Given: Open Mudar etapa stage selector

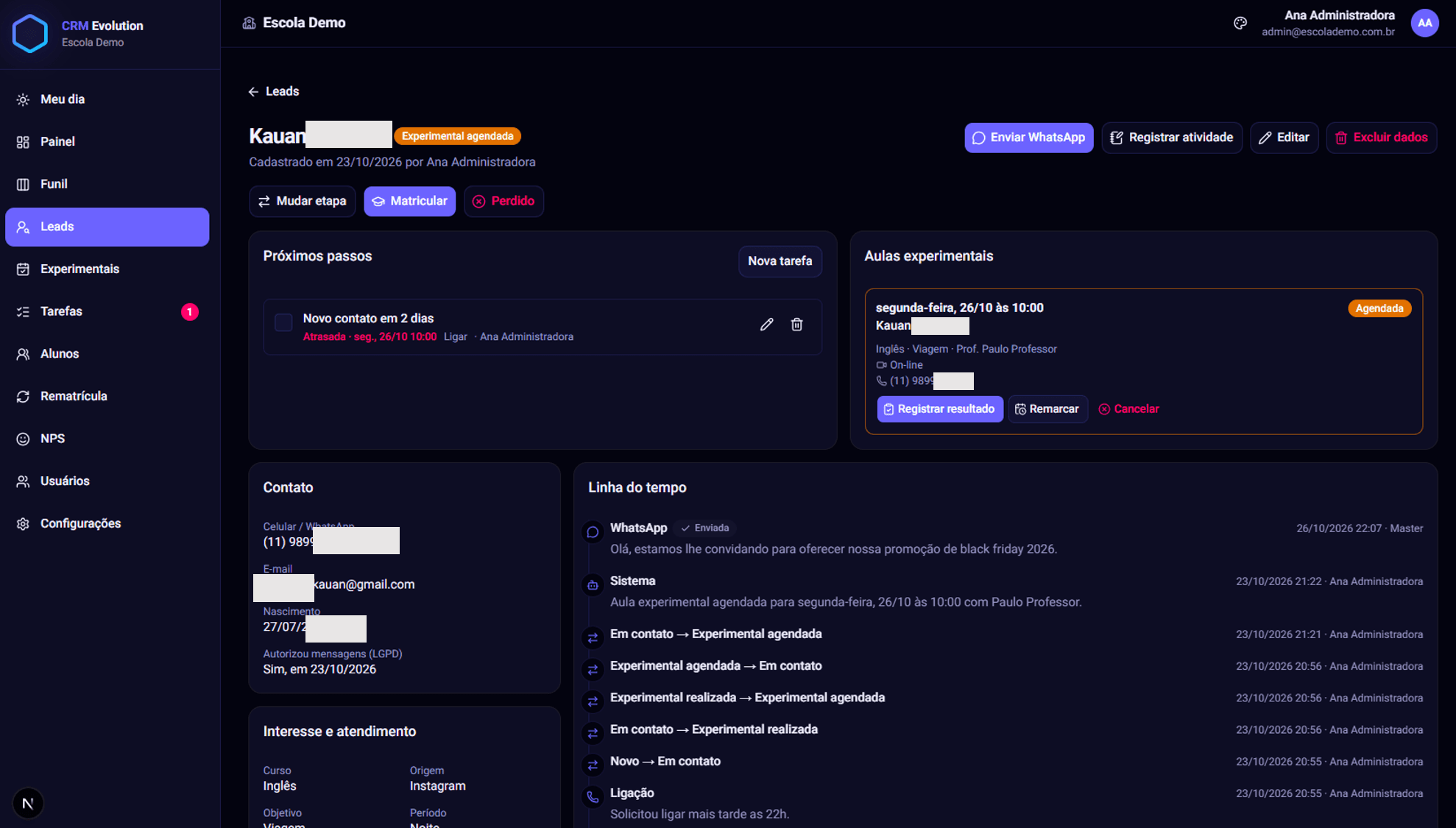Looking at the screenshot, I should pyautogui.click(x=303, y=202).
